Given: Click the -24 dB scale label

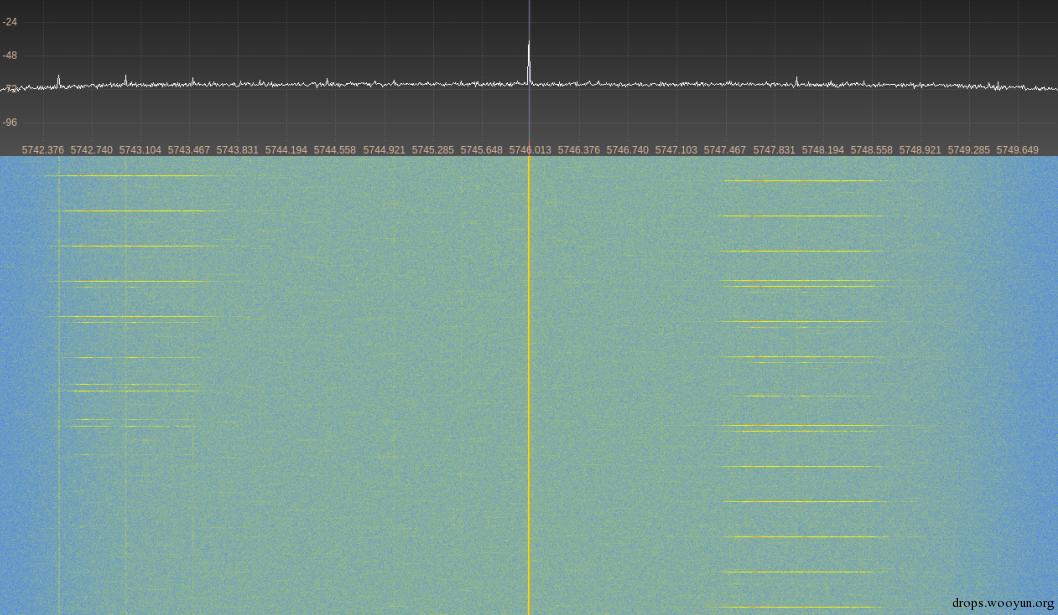Looking at the screenshot, I should pos(9,22).
